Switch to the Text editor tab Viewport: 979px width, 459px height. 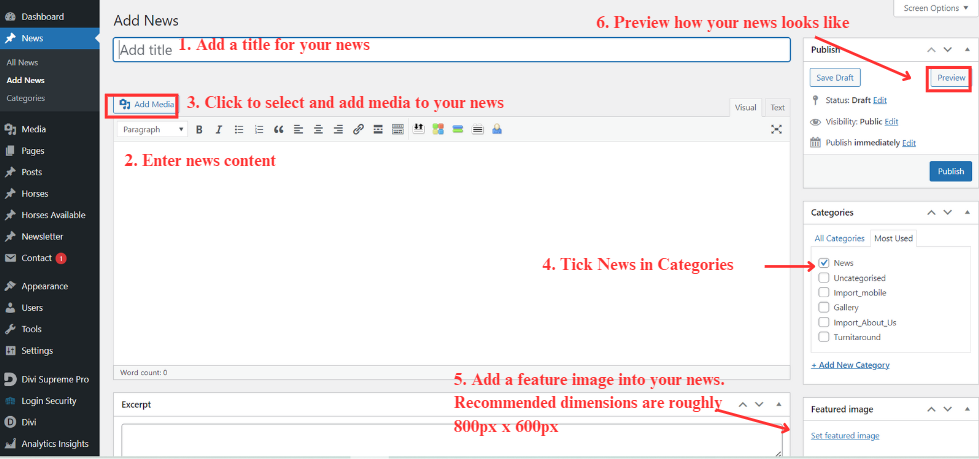click(777, 108)
